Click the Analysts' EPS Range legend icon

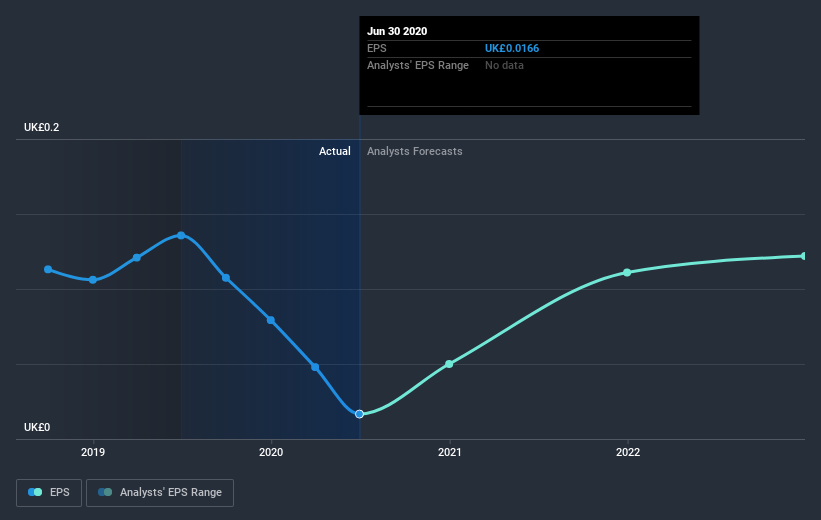[105, 492]
